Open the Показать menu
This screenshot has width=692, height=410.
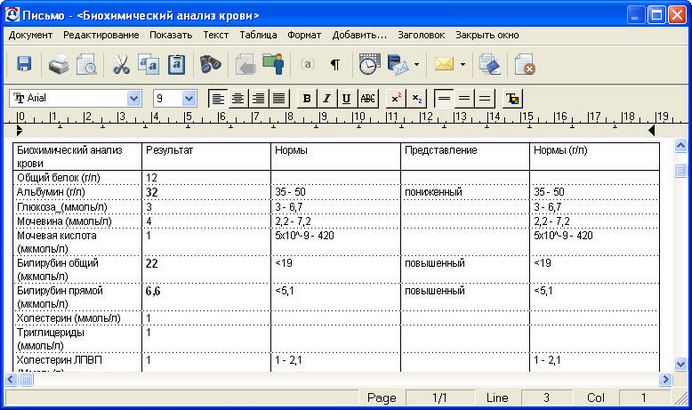click(x=171, y=35)
